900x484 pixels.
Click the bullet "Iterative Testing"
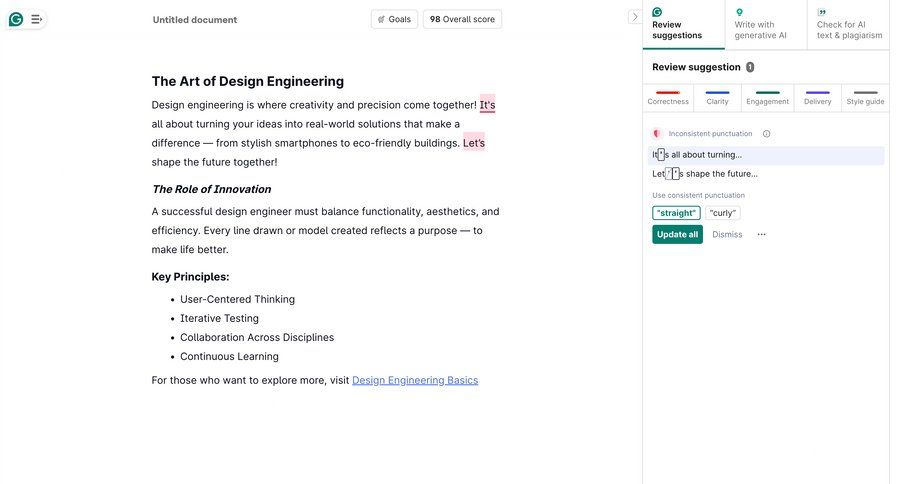219,318
